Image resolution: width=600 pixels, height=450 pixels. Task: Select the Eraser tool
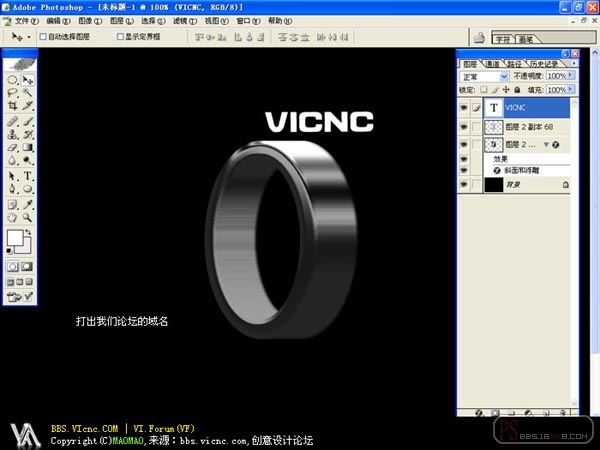(13, 147)
